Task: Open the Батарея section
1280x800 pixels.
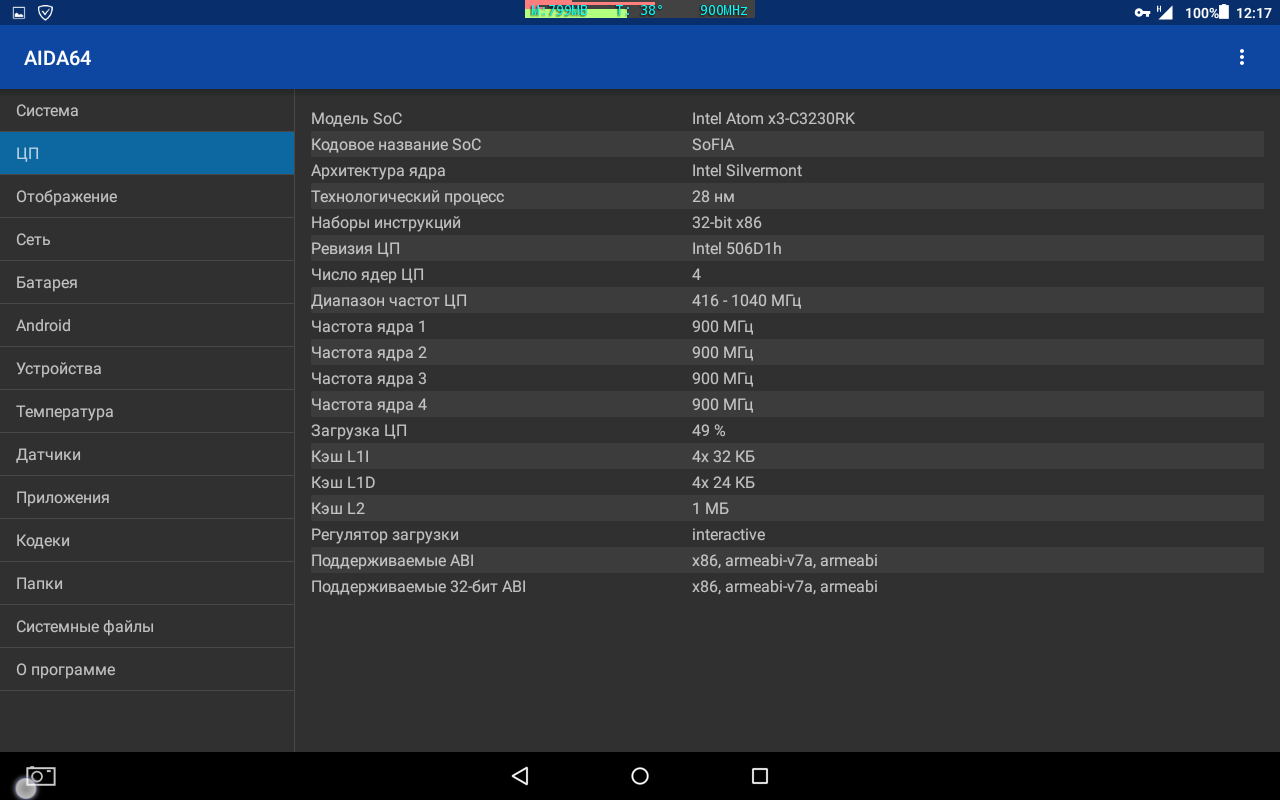Action: [147, 283]
